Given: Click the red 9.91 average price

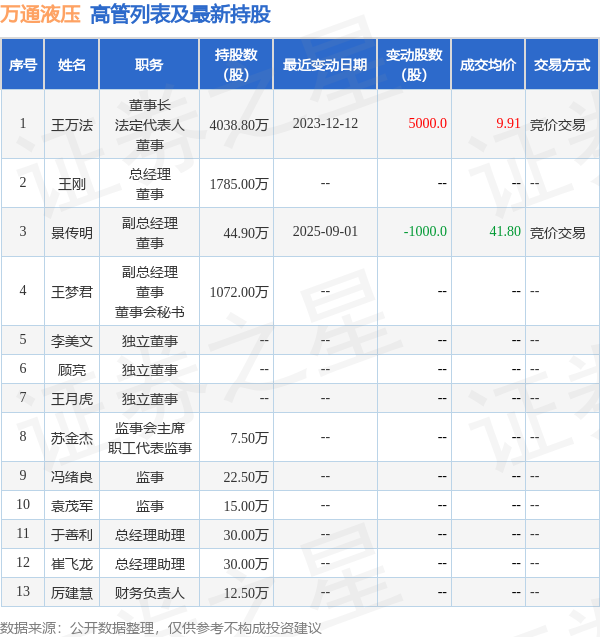Looking at the screenshot, I should point(508,124).
